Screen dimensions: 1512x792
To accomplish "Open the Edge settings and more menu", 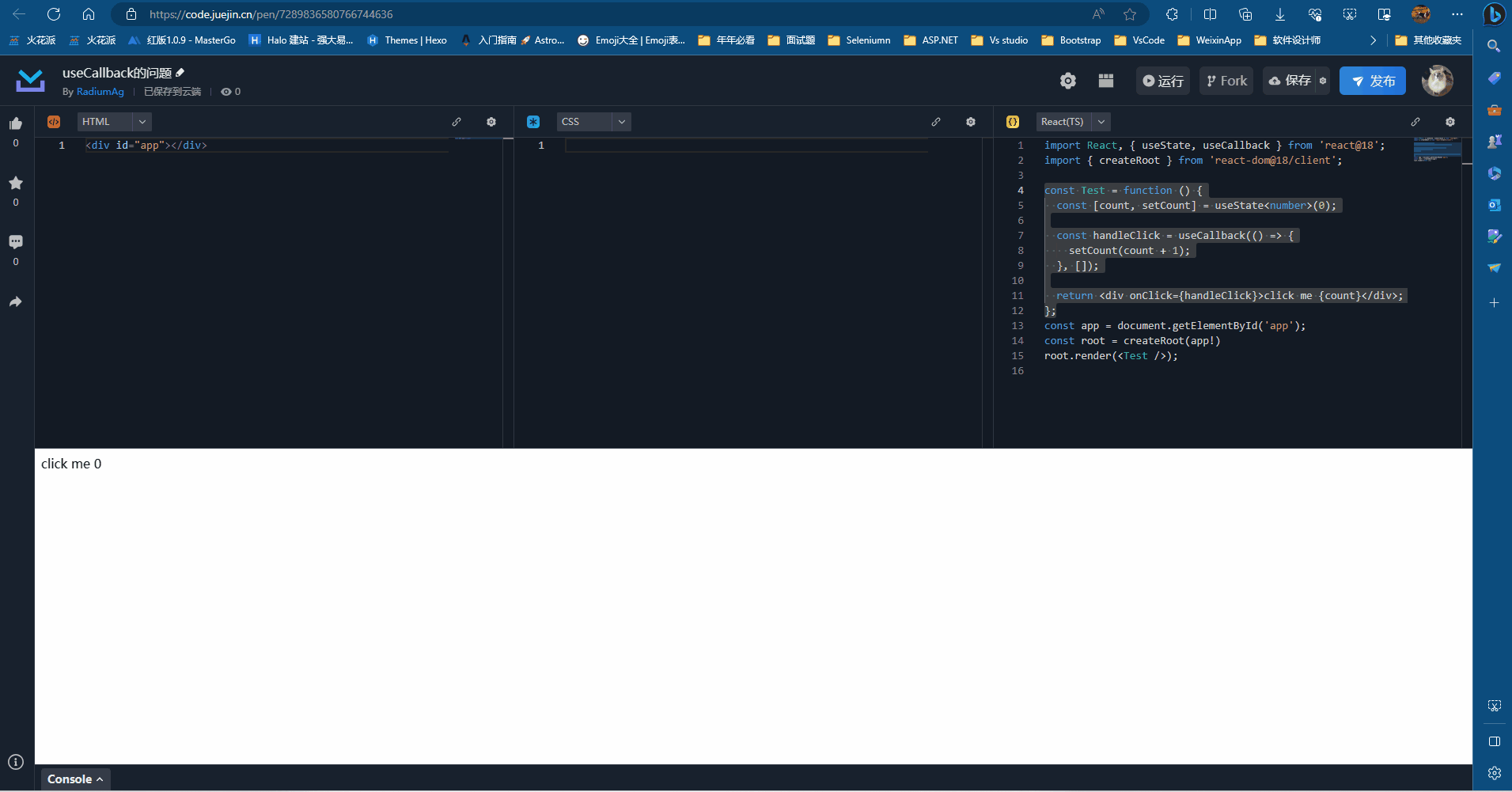I will (x=1457, y=14).
